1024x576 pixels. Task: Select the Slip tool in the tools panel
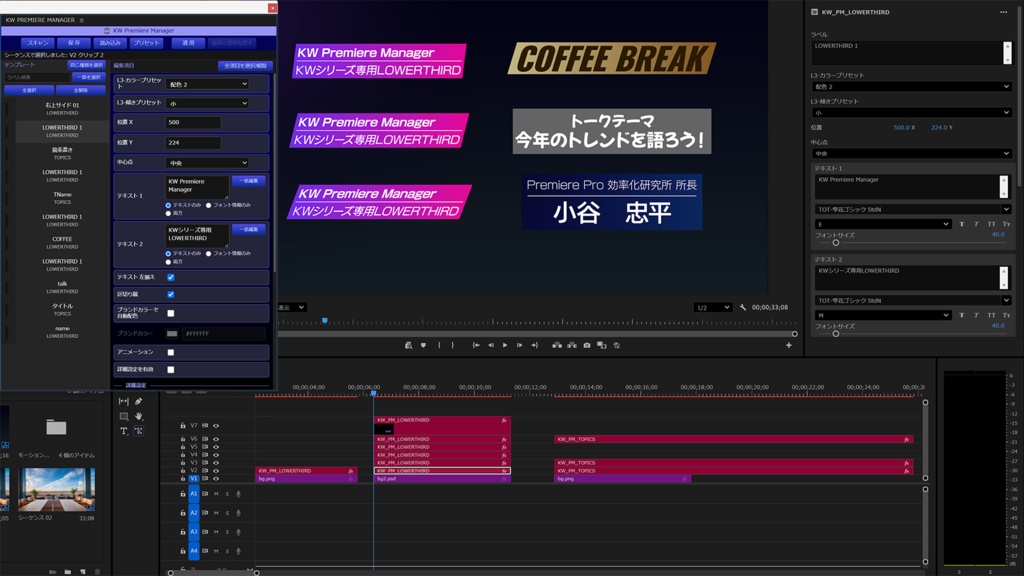[123, 401]
